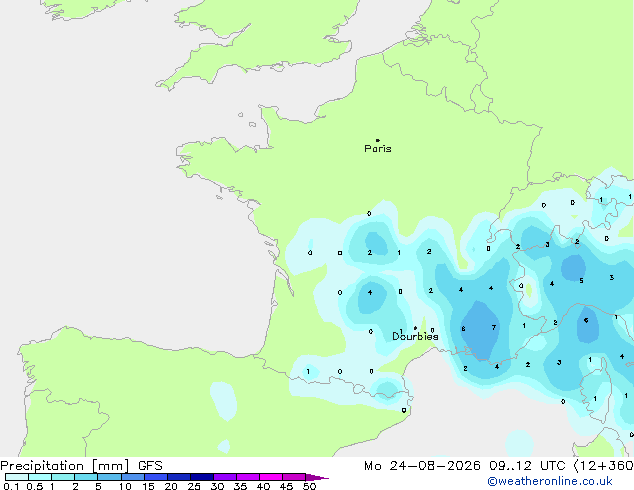The image size is (634, 490).
Task: Click the '5' precipitation value over northern Italy
Action: coord(581,281)
